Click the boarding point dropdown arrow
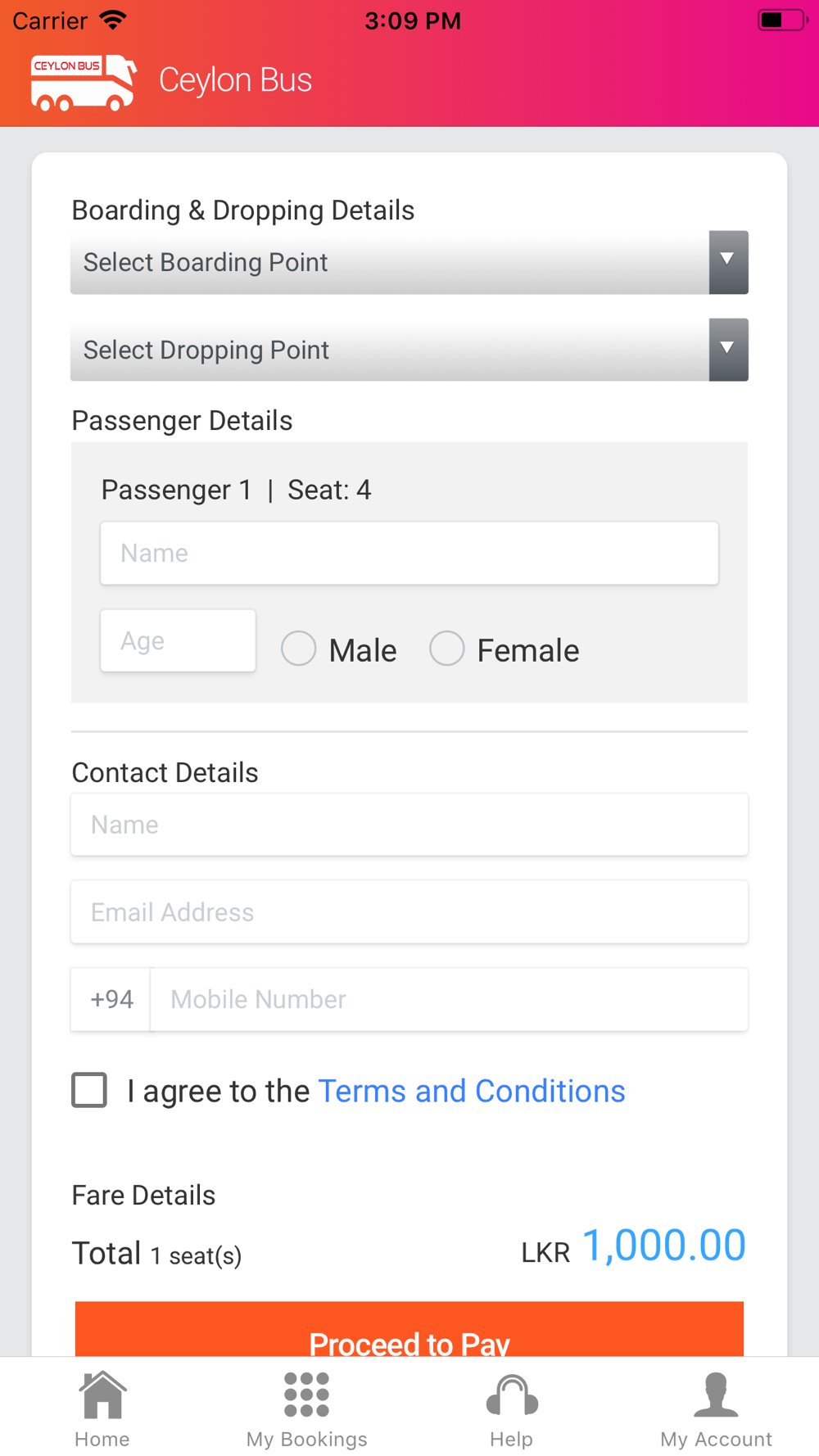The image size is (819, 1456). (728, 262)
